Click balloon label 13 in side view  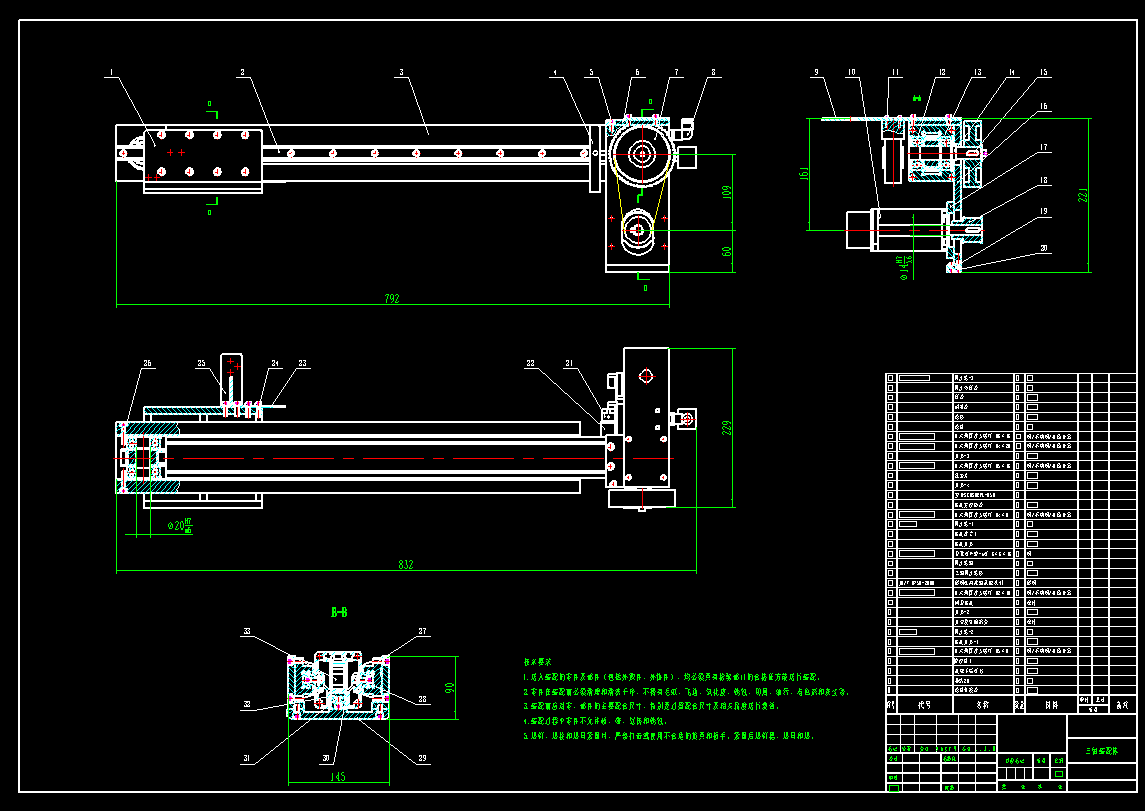pos(977,72)
